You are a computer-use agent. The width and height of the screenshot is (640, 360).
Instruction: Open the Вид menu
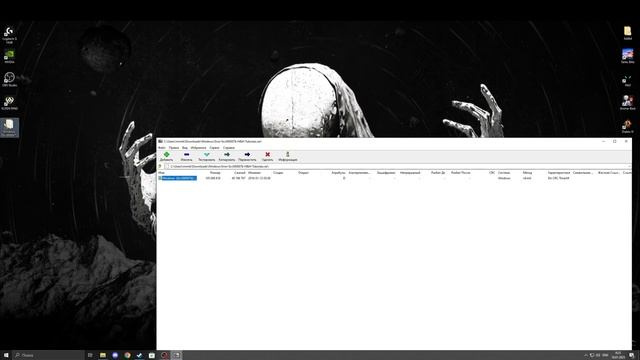[x=185, y=148]
